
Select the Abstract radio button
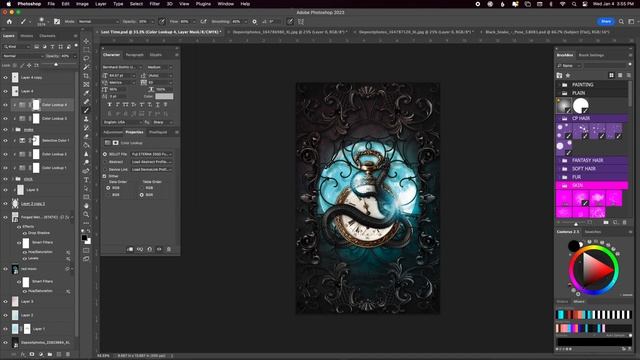104,162
